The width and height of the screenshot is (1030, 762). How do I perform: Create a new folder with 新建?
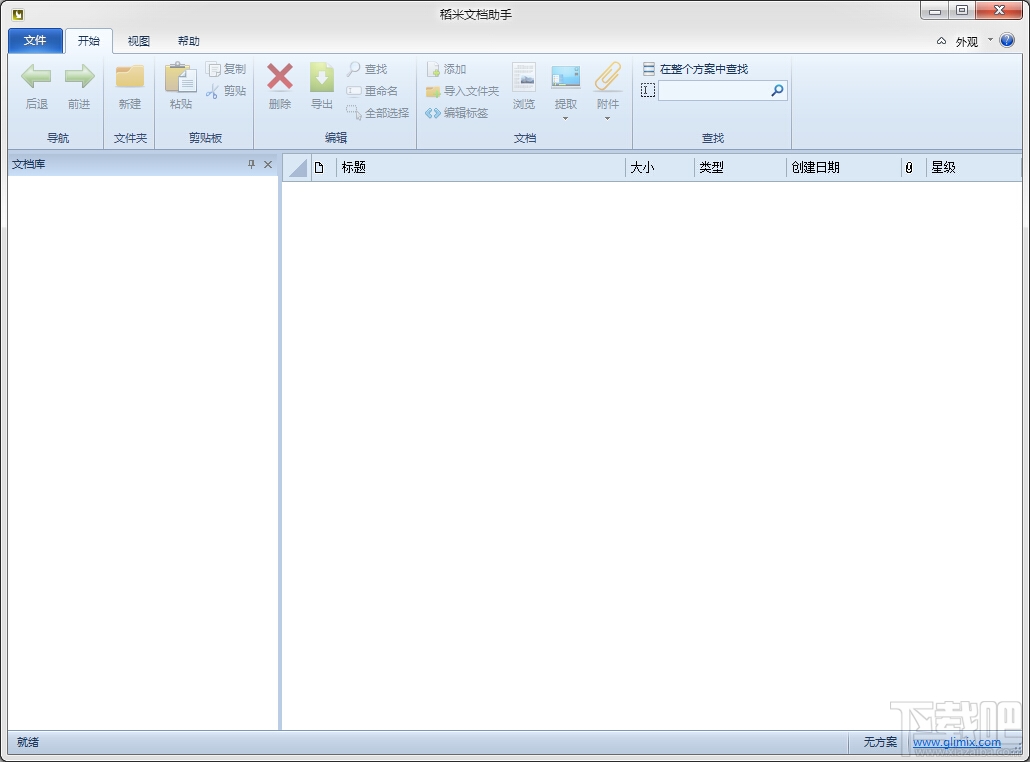coord(129,85)
